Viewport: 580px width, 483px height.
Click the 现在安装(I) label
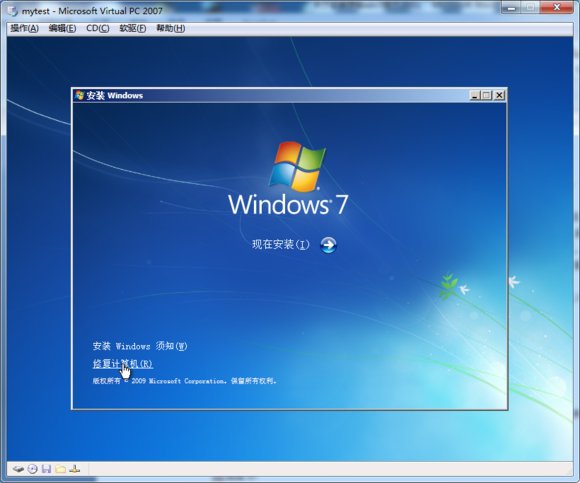(281, 244)
